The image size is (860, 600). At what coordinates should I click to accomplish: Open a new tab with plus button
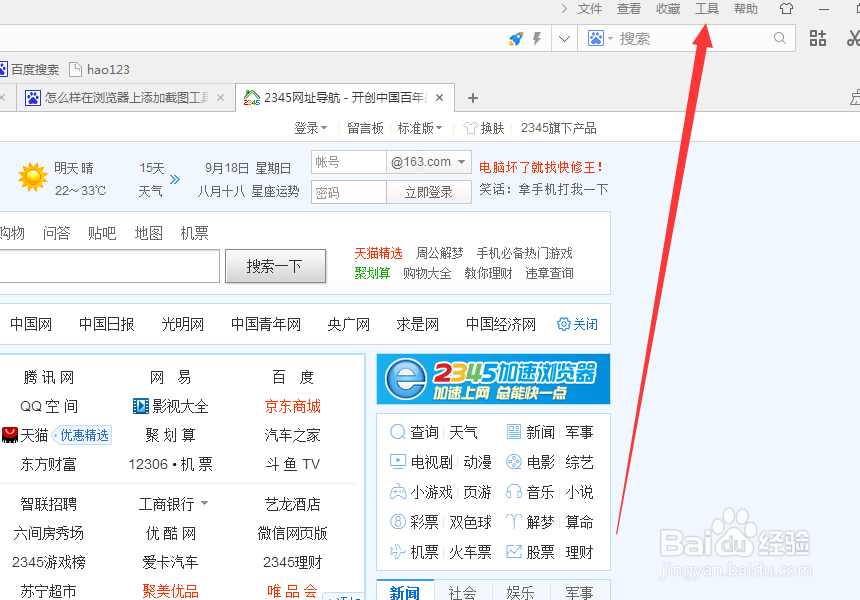pos(473,98)
